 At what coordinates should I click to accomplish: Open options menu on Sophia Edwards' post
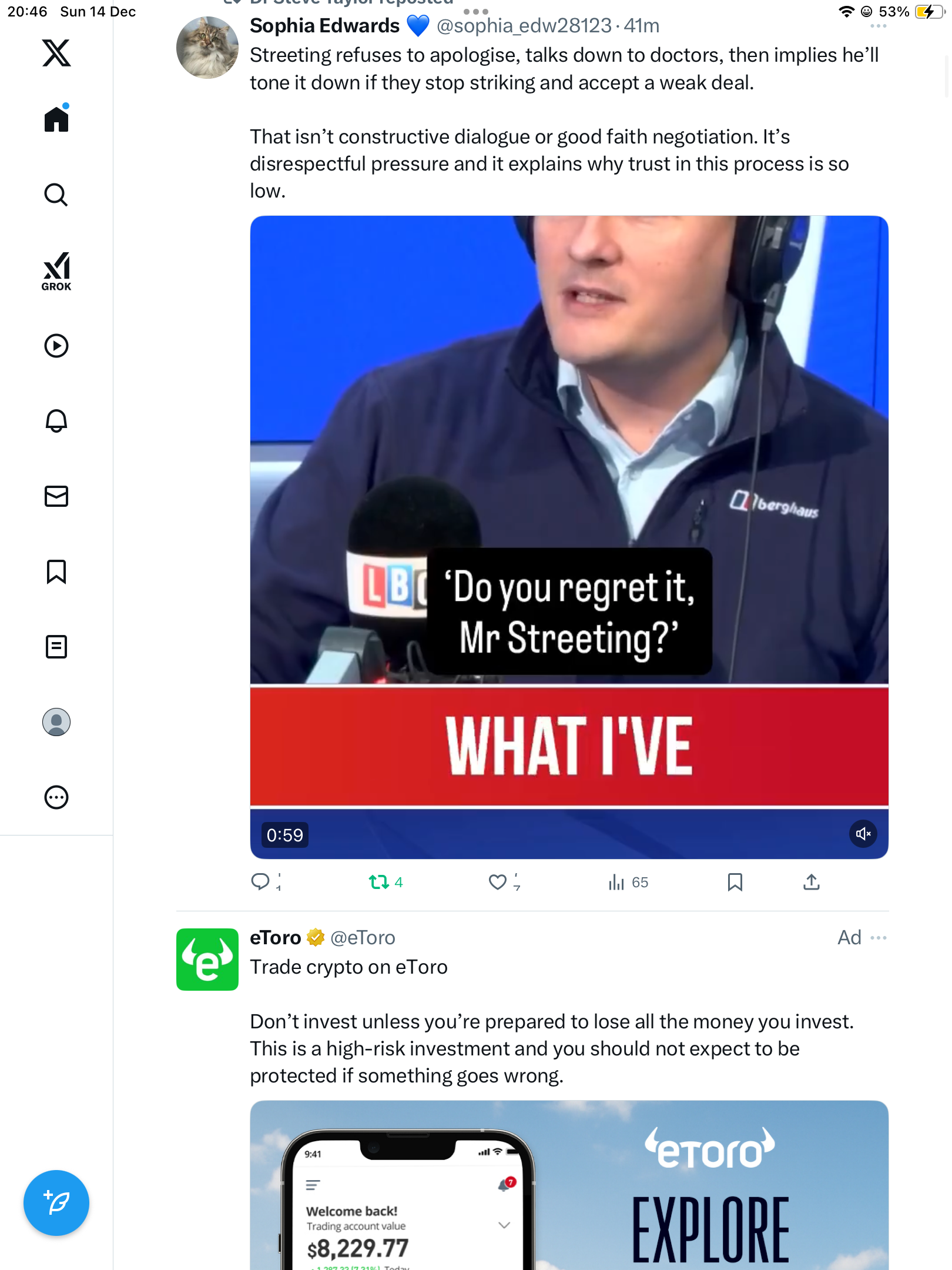pyautogui.click(x=879, y=26)
